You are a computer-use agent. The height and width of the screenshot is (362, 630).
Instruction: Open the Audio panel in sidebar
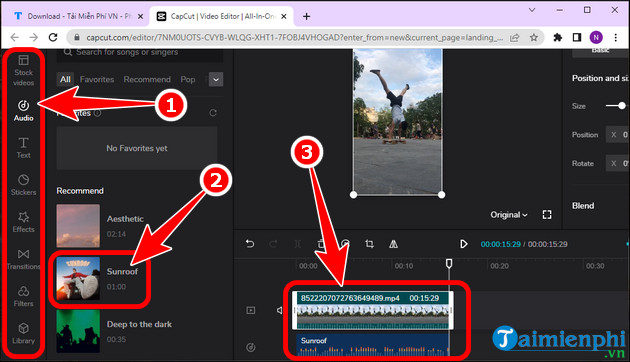click(x=23, y=110)
